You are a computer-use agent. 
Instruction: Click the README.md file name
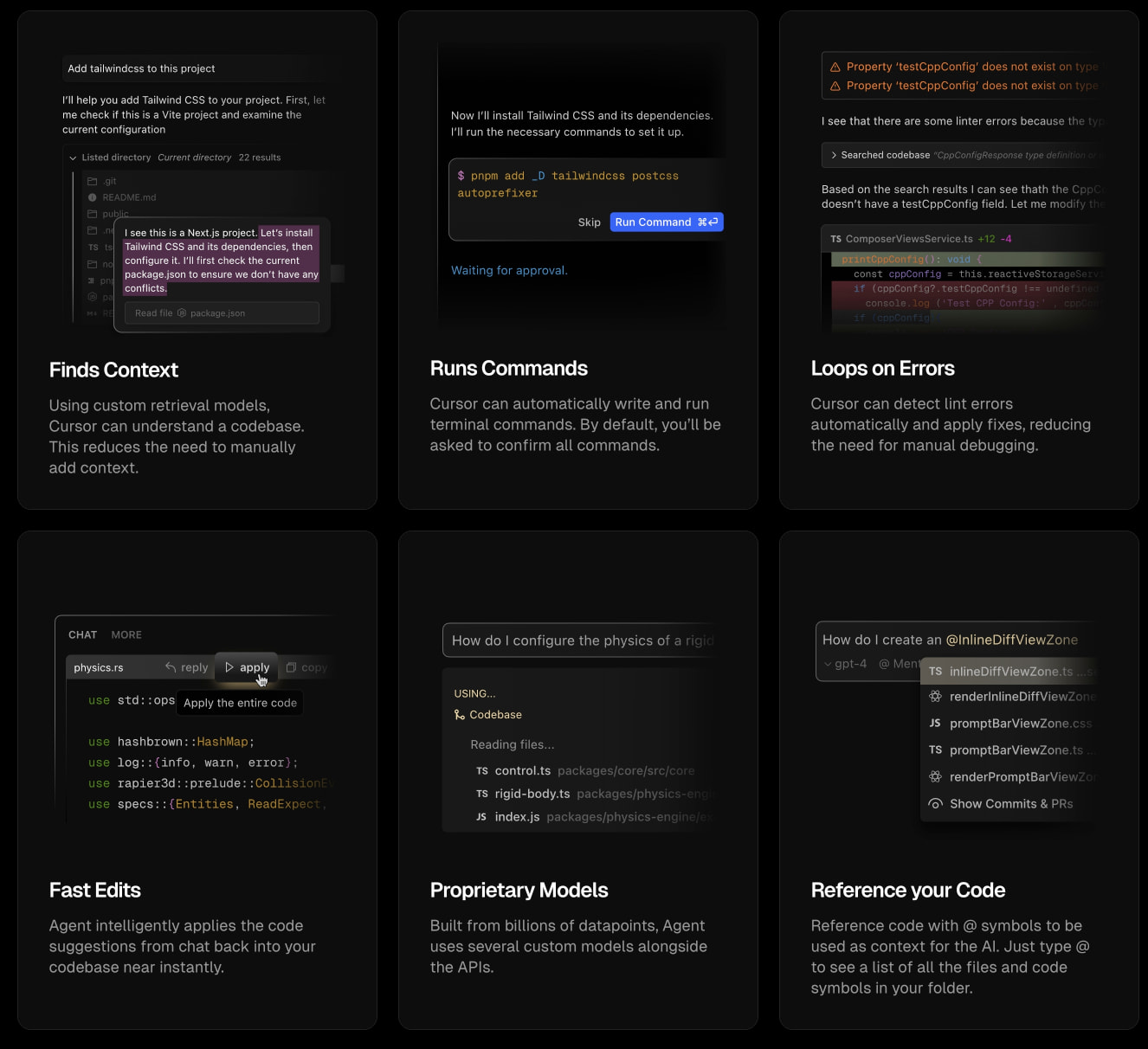tap(129, 197)
